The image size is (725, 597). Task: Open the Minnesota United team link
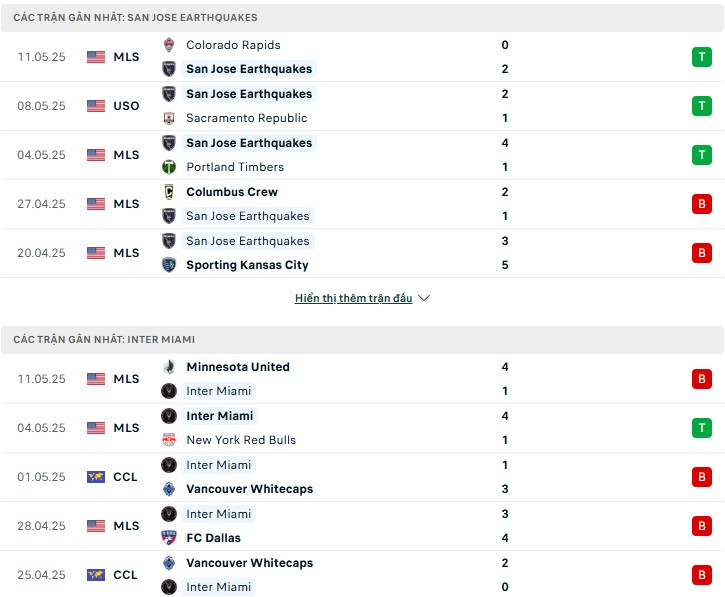pos(238,367)
